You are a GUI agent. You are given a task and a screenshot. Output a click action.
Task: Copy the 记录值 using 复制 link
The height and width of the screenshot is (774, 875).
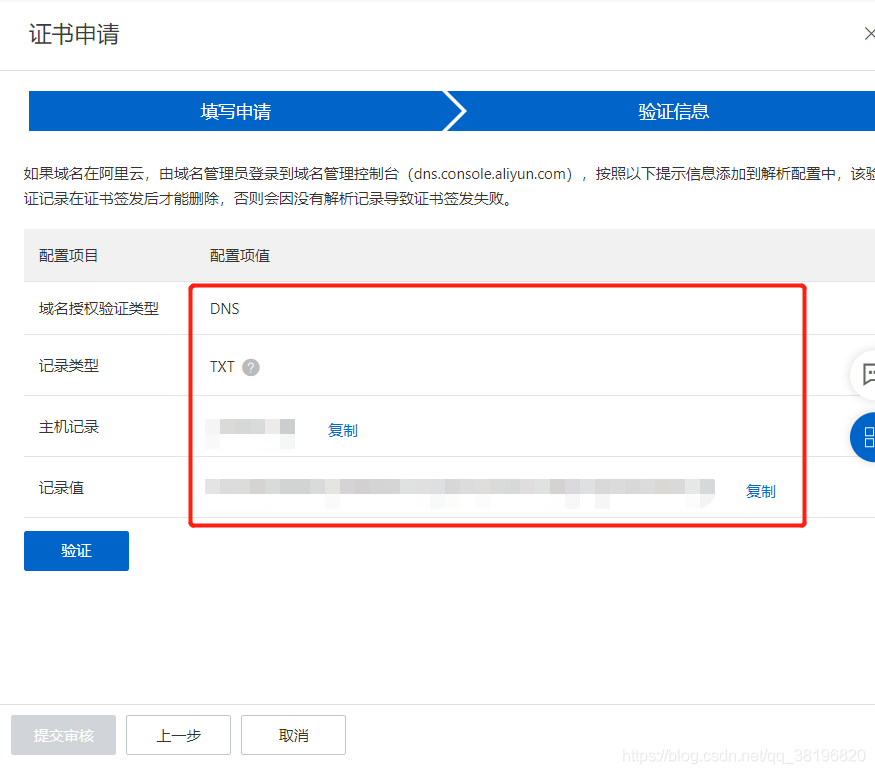coord(760,491)
